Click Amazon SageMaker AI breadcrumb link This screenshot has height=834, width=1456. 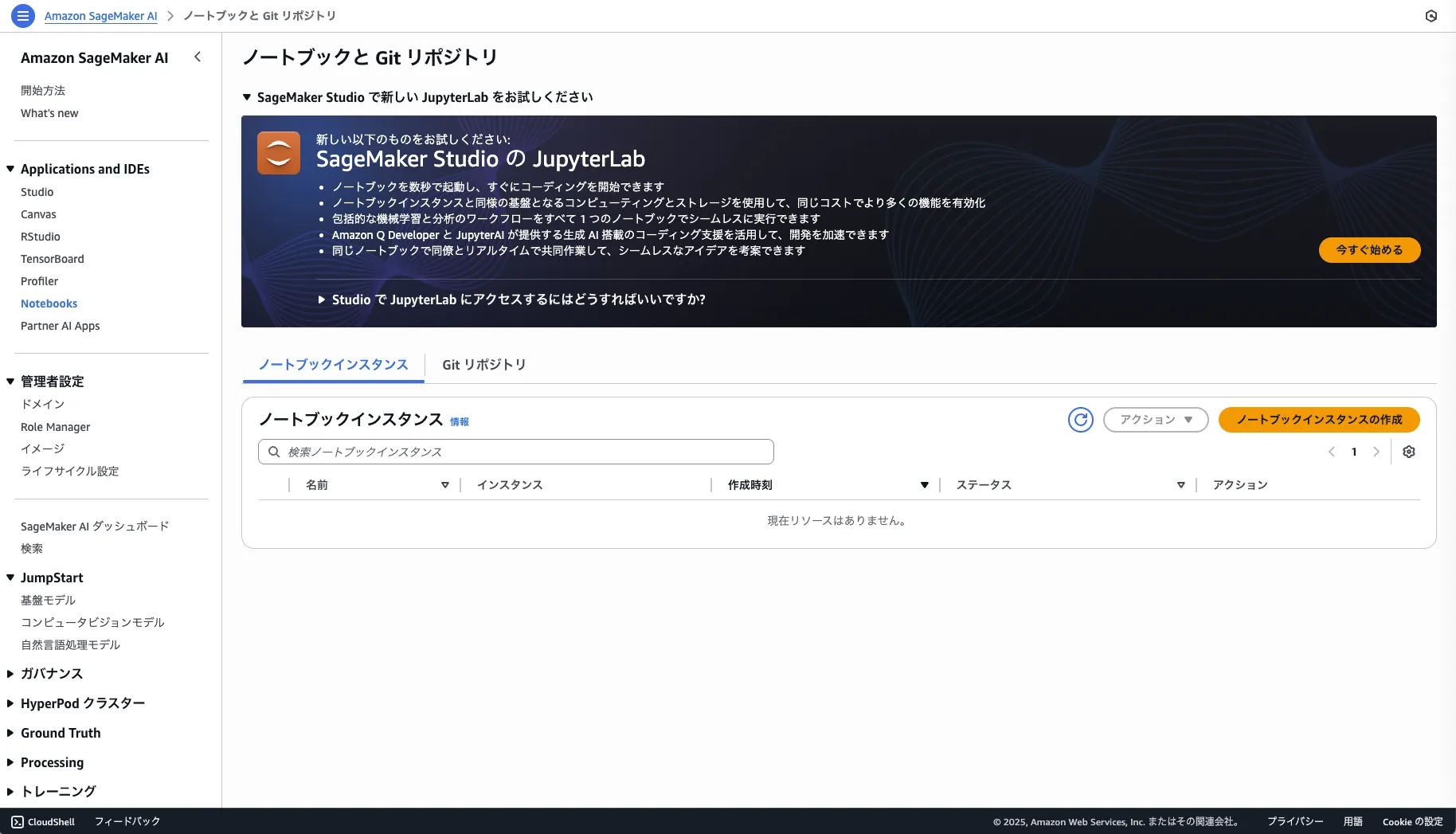101,16
